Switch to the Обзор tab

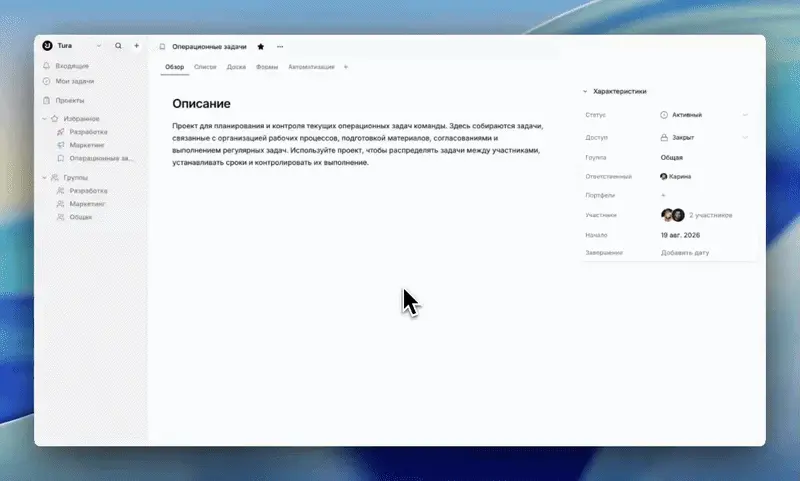(x=174, y=67)
